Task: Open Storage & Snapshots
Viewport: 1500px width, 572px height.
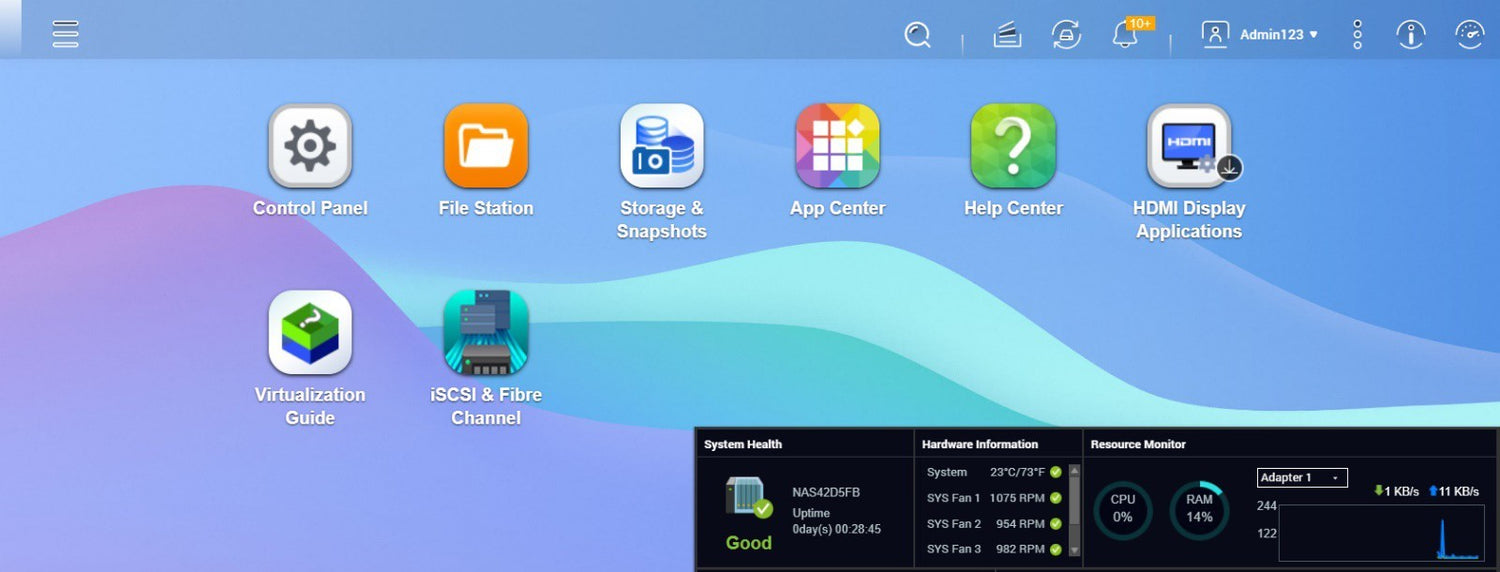Action: pos(662,146)
